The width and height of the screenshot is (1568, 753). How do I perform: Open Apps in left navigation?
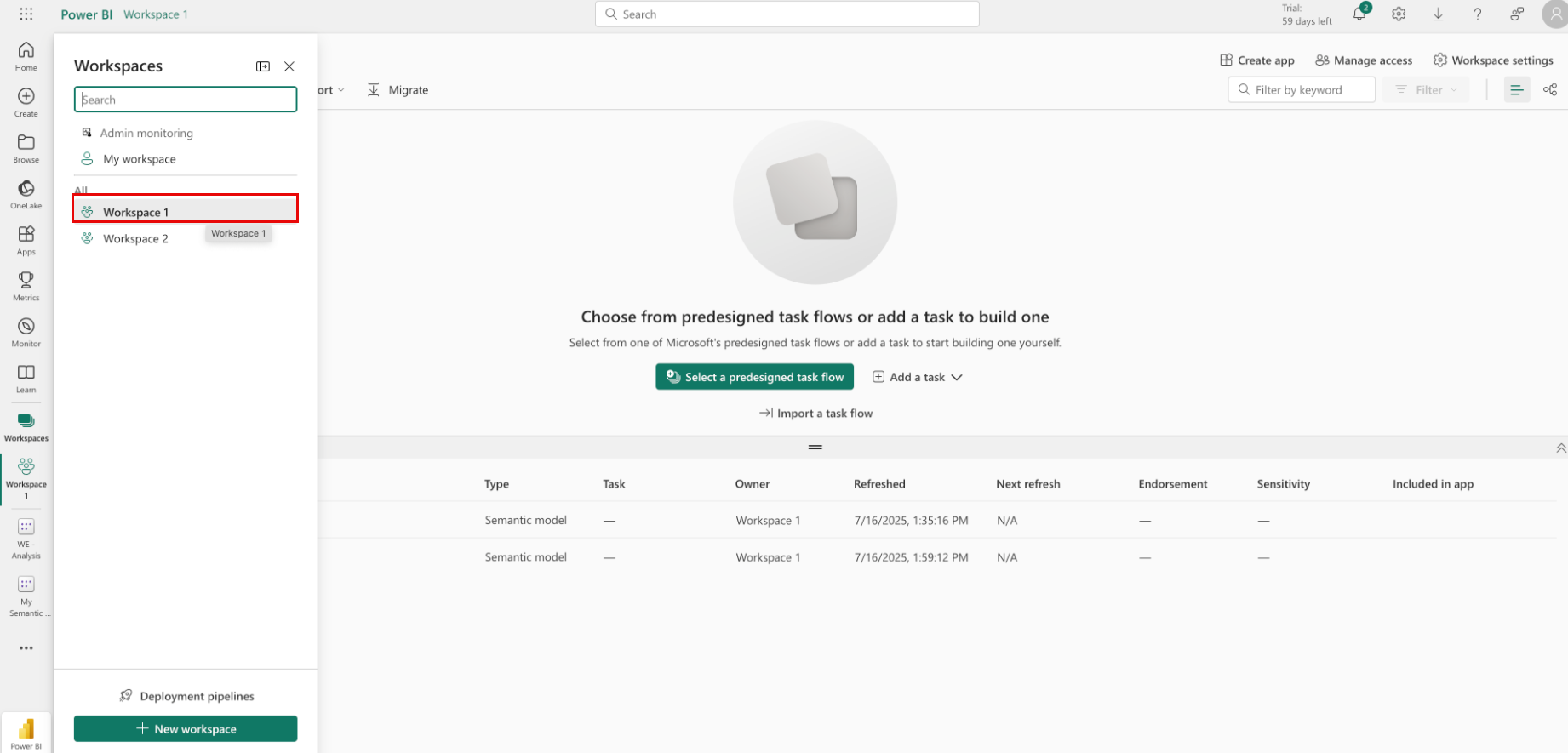[x=26, y=240]
